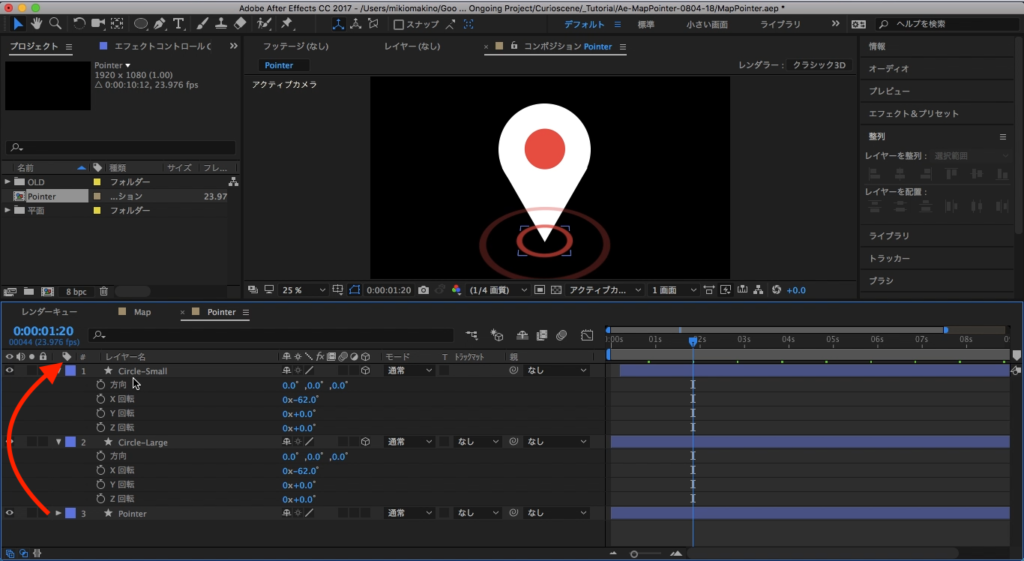
Task: Click the Circle-Large layer label color swatch
Action: coord(70,442)
